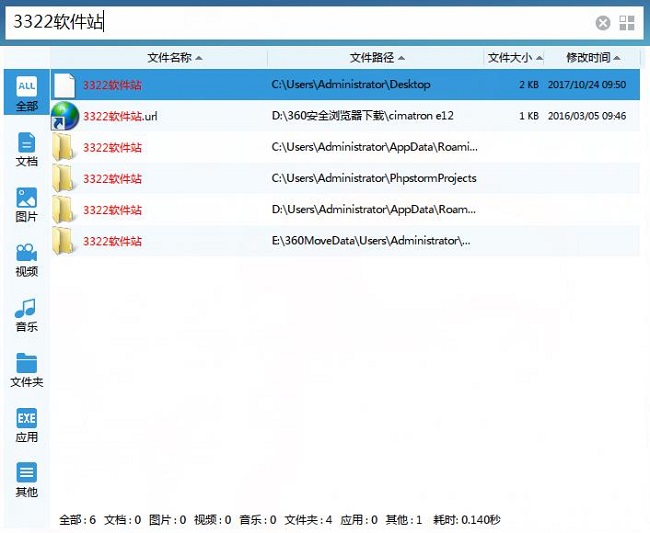Click the date 2017/10/24 09:50
Viewport: 650px width, 533px height.
pos(587,85)
